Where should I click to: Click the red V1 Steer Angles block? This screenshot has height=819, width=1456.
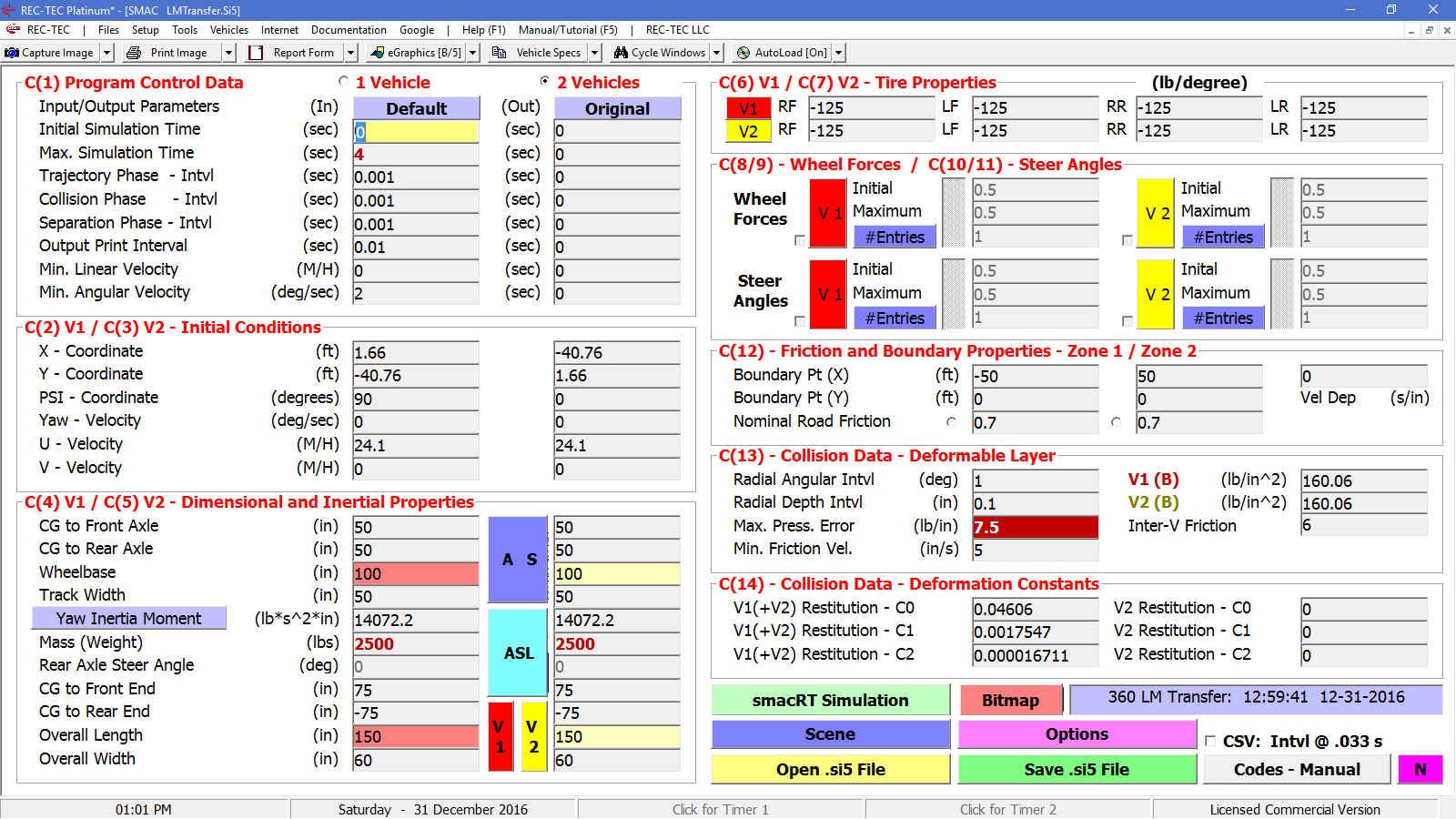pyautogui.click(x=827, y=294)
